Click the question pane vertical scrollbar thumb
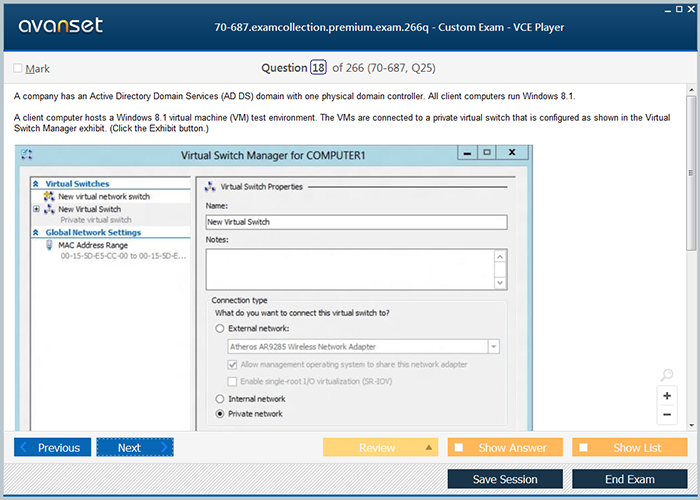Screen dimensions: 700x500 (x=692, y=173)
